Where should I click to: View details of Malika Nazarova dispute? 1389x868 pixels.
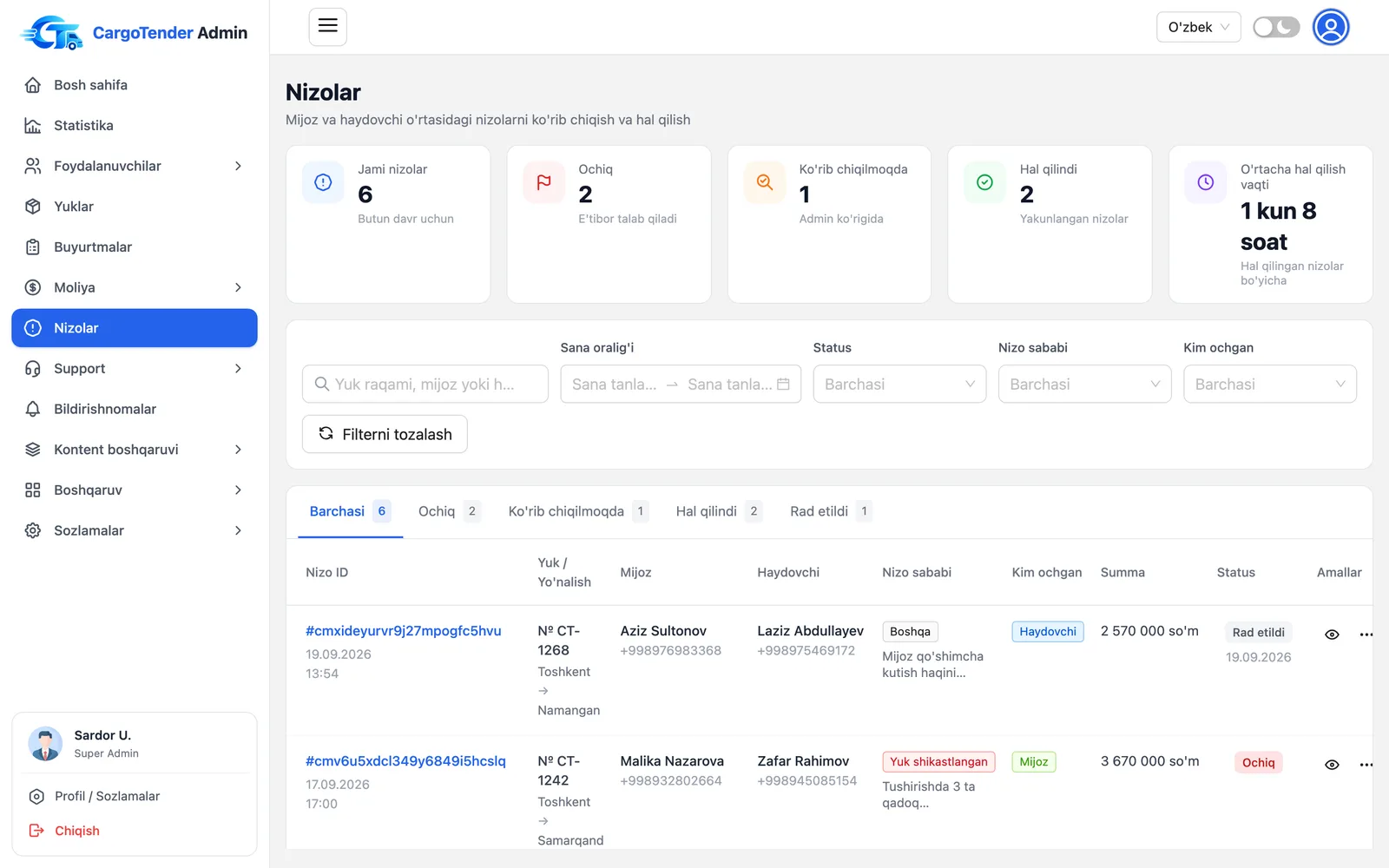click(x=1332, y=765)
